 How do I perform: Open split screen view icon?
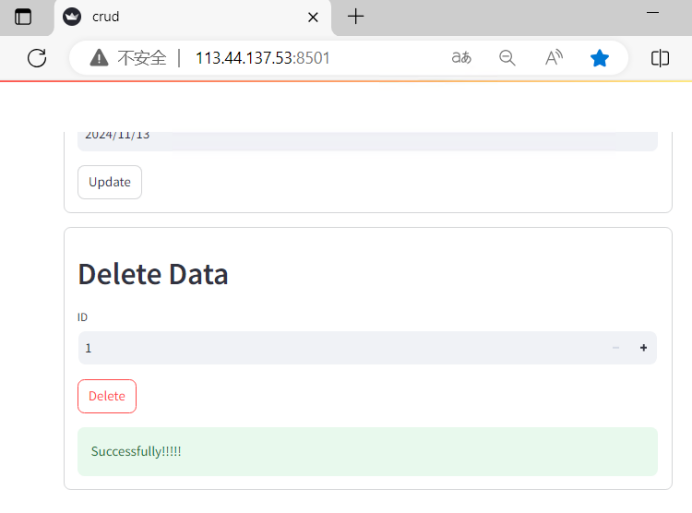(660, 58)
